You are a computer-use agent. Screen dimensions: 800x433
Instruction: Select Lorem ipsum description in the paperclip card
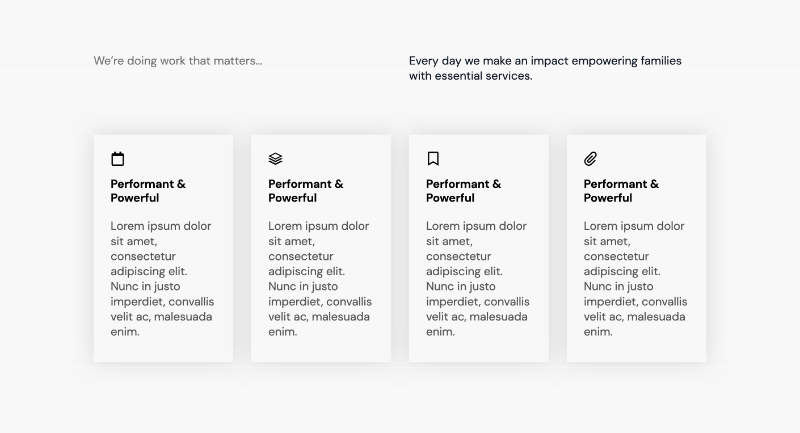point(635,278)
